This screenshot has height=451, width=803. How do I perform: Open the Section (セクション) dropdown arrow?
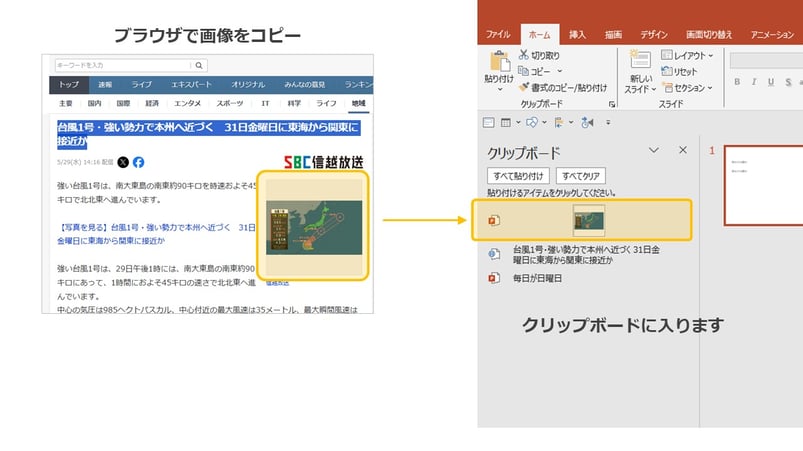pyautogui.click(x=710, y=88)
